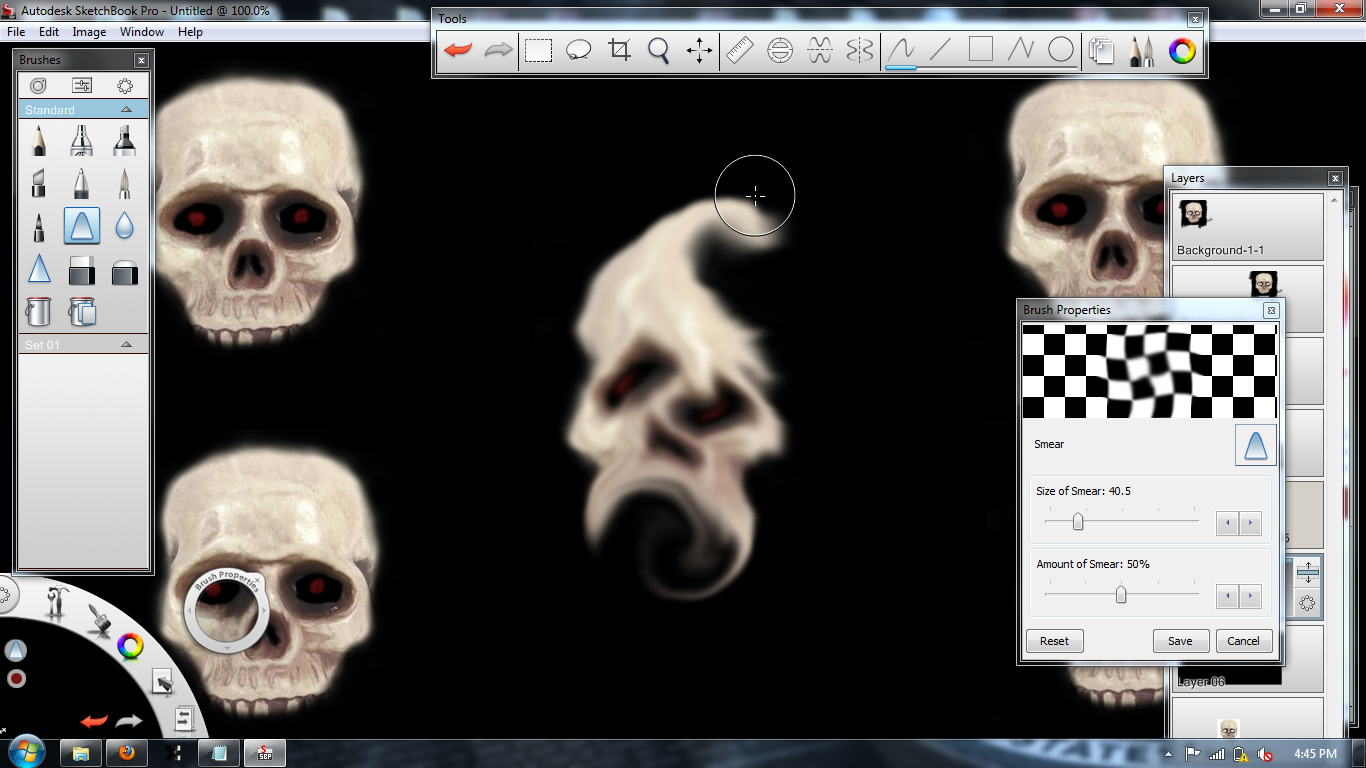Click the Size of Smear slider handle
The height and width of the screenshot is (768, 1366).
click(1078, 521)
